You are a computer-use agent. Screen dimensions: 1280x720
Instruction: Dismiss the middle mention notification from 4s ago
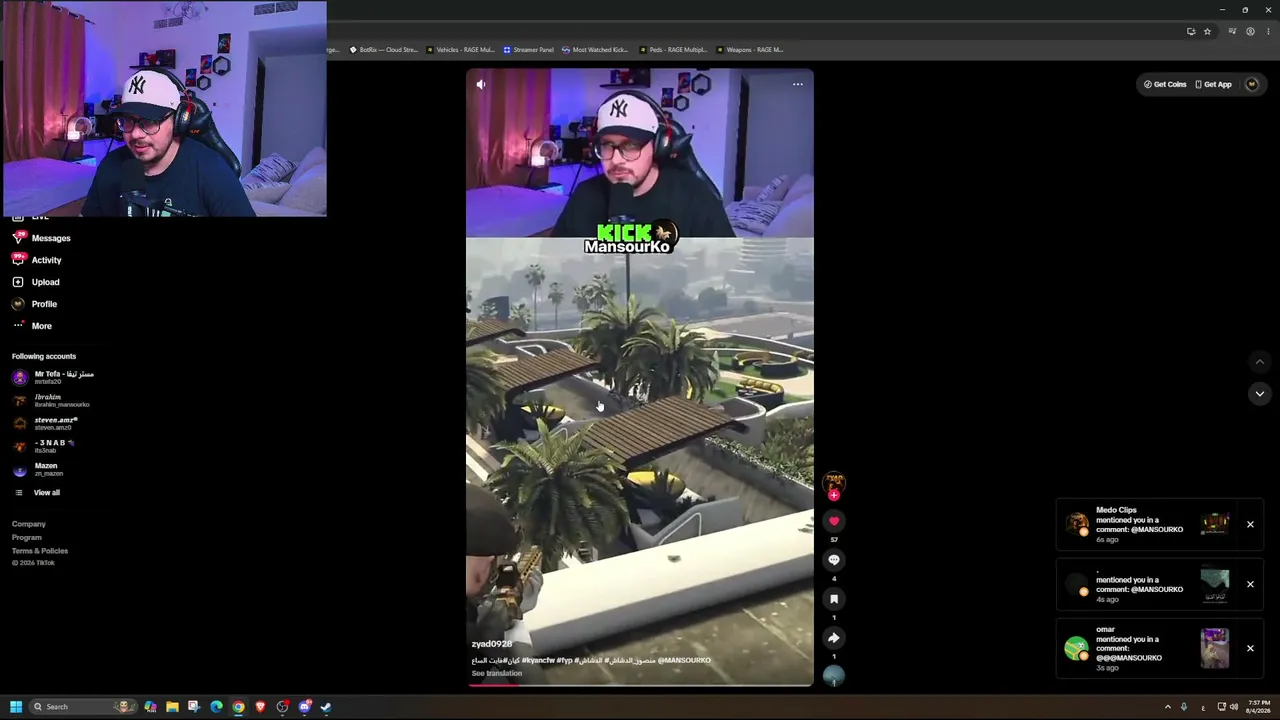(1250, 584)
